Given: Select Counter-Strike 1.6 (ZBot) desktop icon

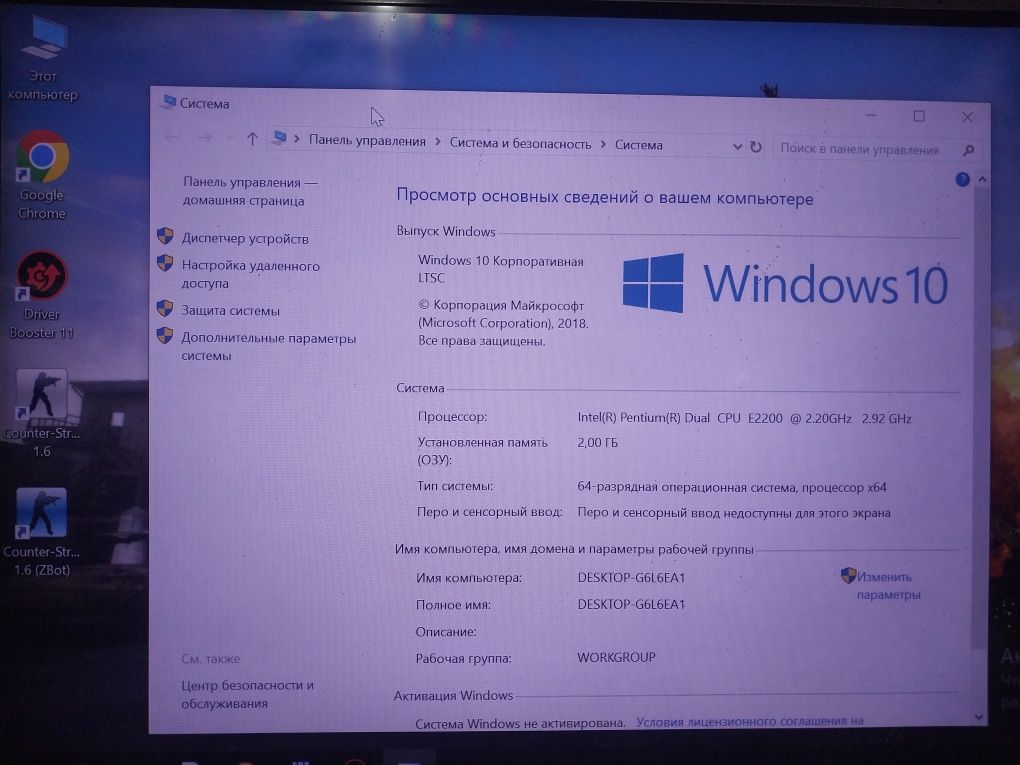Looking at the screenshot, I should [41, 532].
